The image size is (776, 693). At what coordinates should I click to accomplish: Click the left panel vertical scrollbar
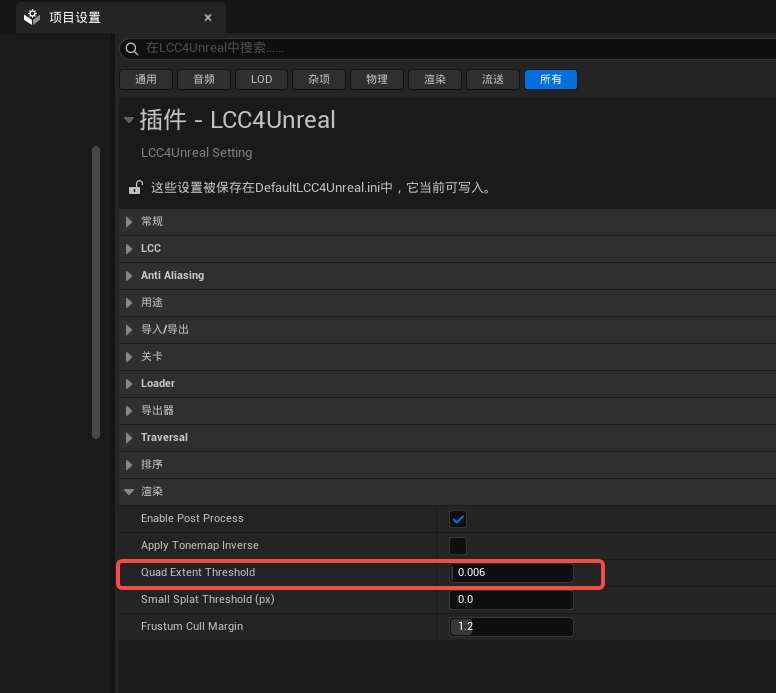point(96,292)
